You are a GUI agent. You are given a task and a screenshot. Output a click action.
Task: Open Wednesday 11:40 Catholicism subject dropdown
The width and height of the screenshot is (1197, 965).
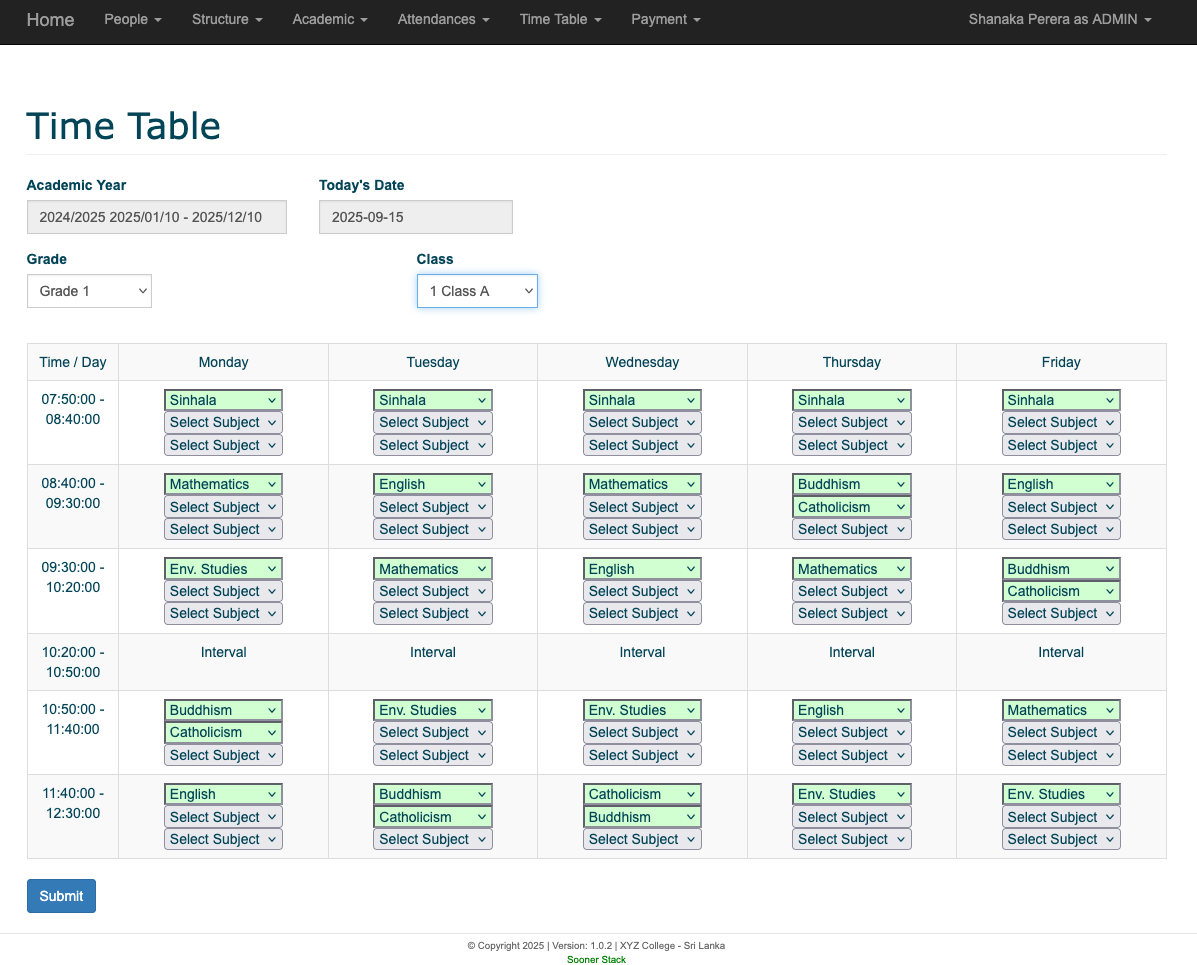pyautogui.click(x=642, y=794)
